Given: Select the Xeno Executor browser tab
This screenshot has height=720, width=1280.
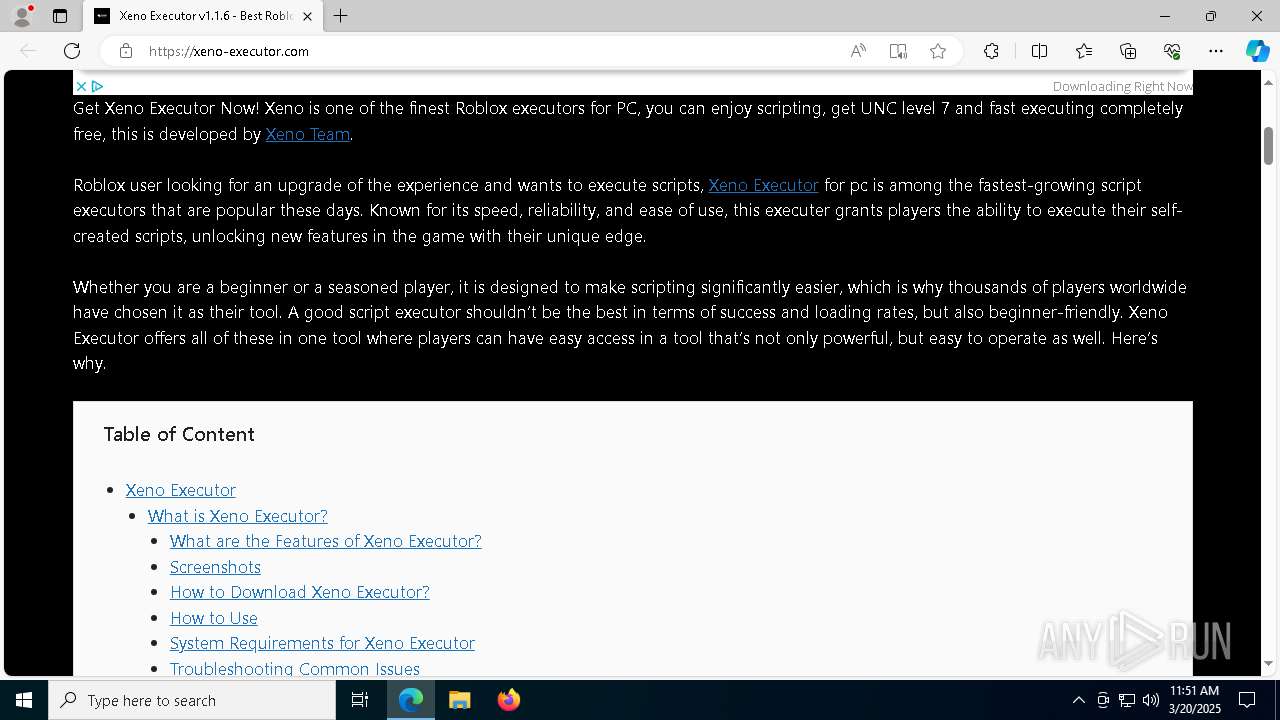Looking at the screenshot, I should coord(204,16).
